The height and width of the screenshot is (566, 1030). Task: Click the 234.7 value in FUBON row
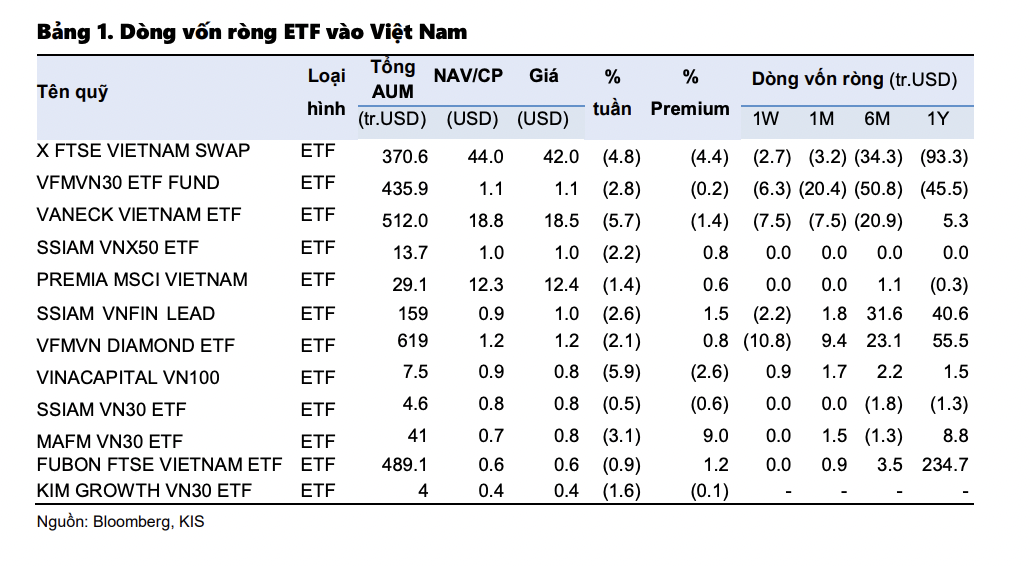tap(945, 465)
